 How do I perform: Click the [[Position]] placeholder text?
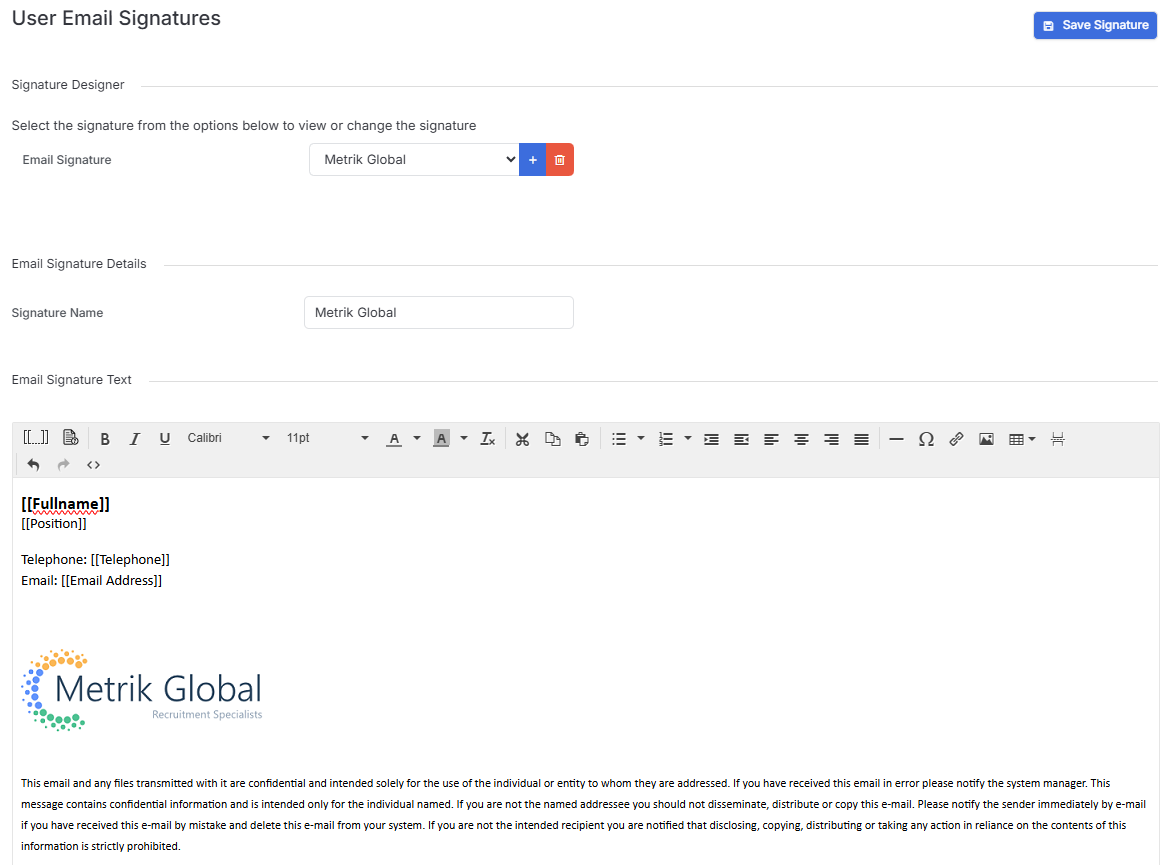[54, 524]
